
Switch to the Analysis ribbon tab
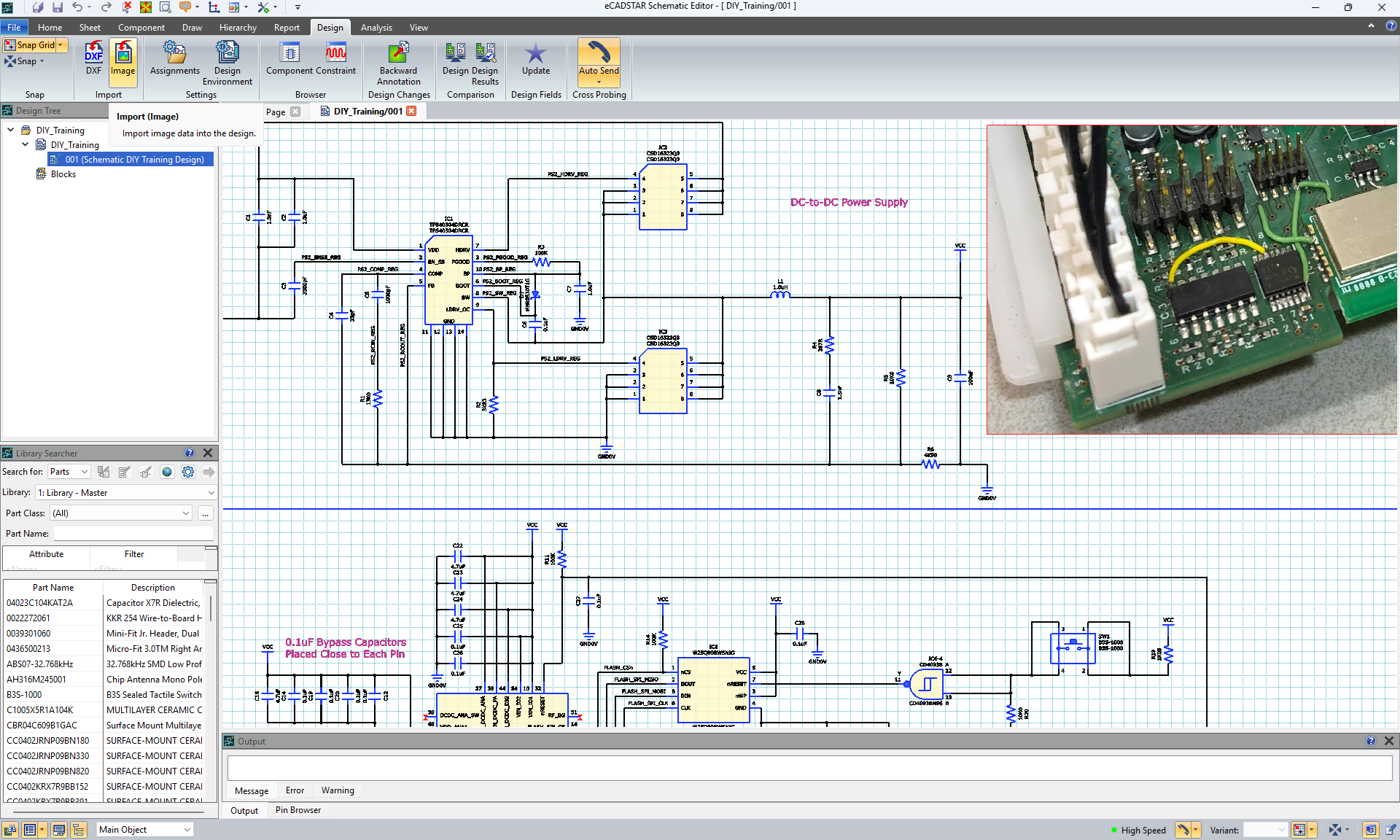click(376, 27)
